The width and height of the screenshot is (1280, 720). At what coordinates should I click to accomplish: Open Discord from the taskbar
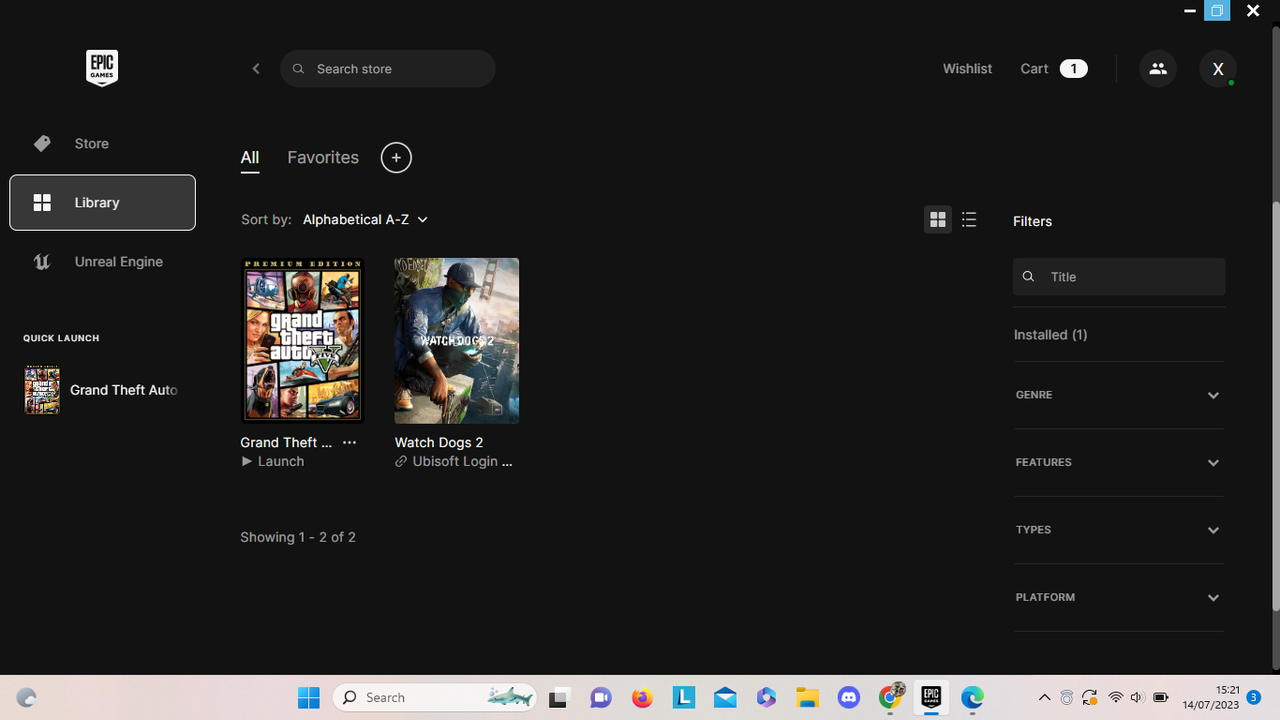click(849, 697)
